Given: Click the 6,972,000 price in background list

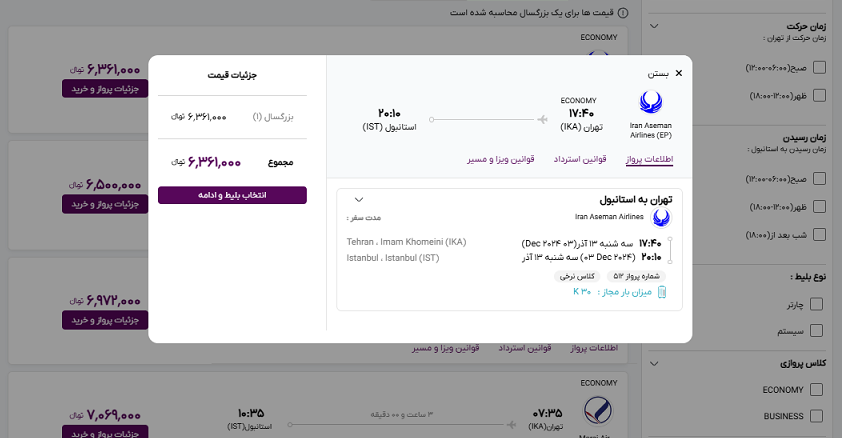Looking at the screenshot, I should click(105, 301).
